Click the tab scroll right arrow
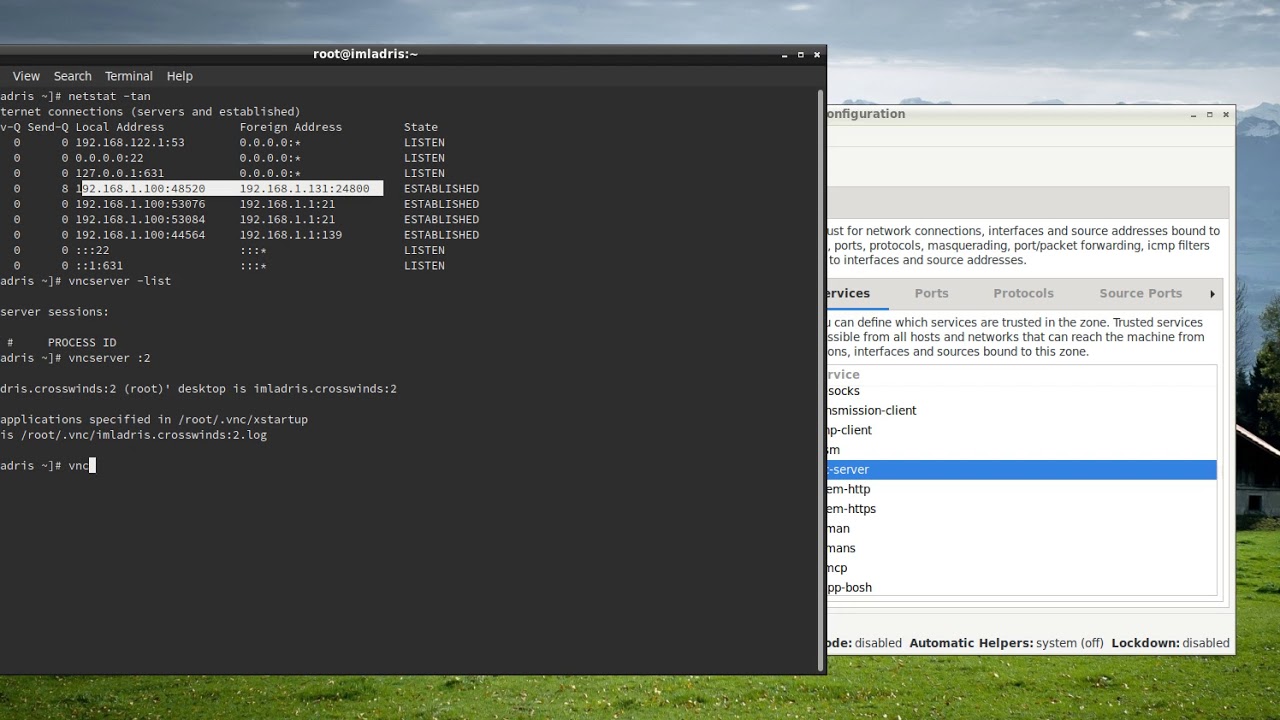This screenshot has width=1280, height=720. point(1212,294)
